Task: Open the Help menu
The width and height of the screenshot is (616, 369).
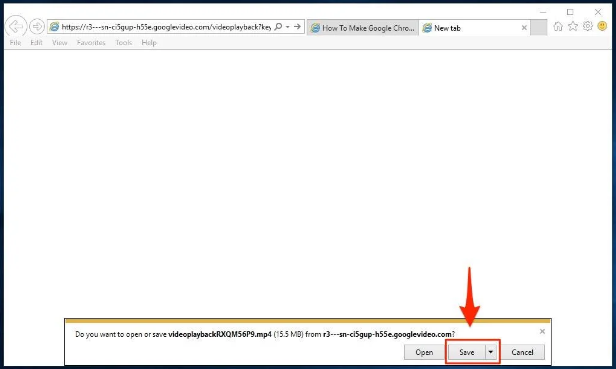Action: pos(149,42)
